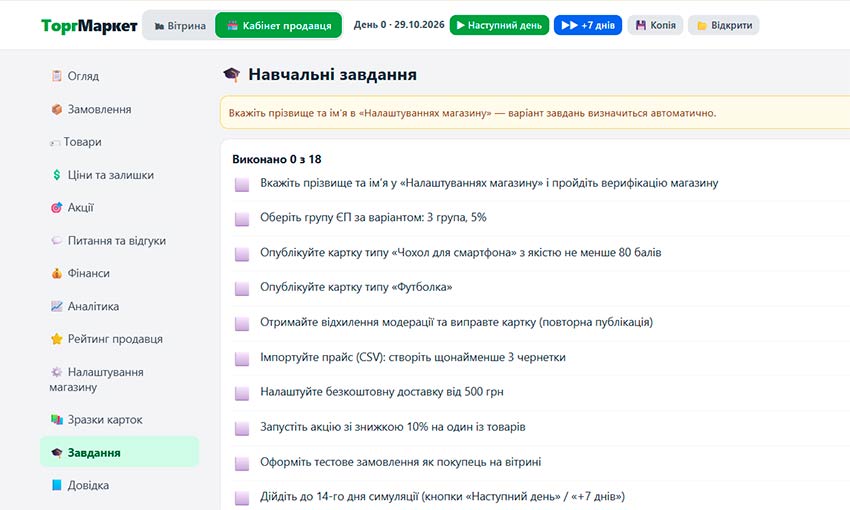Screen dimensions: 850x510
Task: Check the відхилення модерації task box
Action: 242,324
